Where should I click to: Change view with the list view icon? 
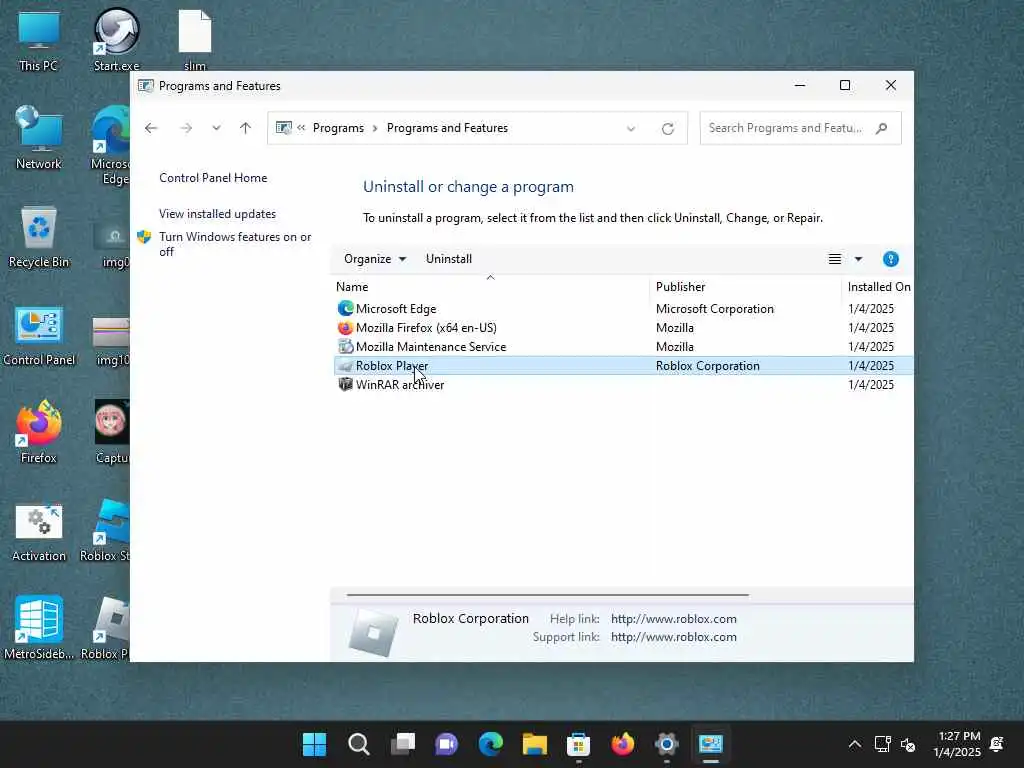coord(835,259)
